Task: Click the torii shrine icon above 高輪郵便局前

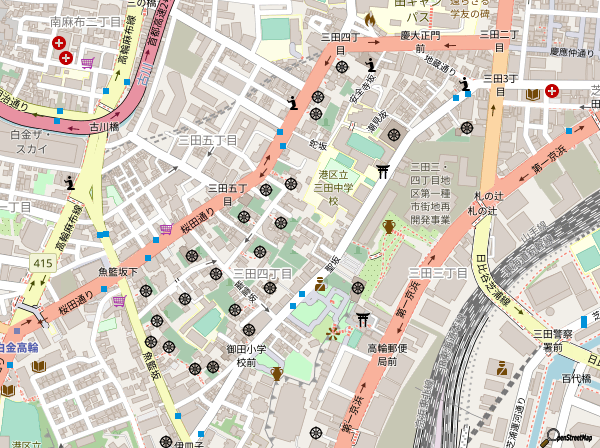Action: (361, 319)
